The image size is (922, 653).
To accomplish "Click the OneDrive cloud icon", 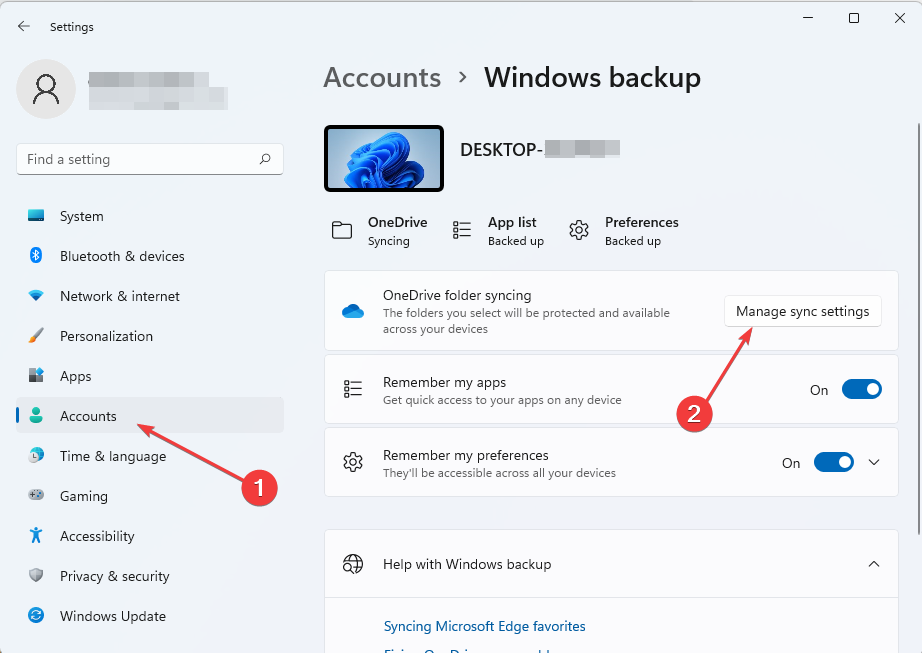I will point(352,310).
